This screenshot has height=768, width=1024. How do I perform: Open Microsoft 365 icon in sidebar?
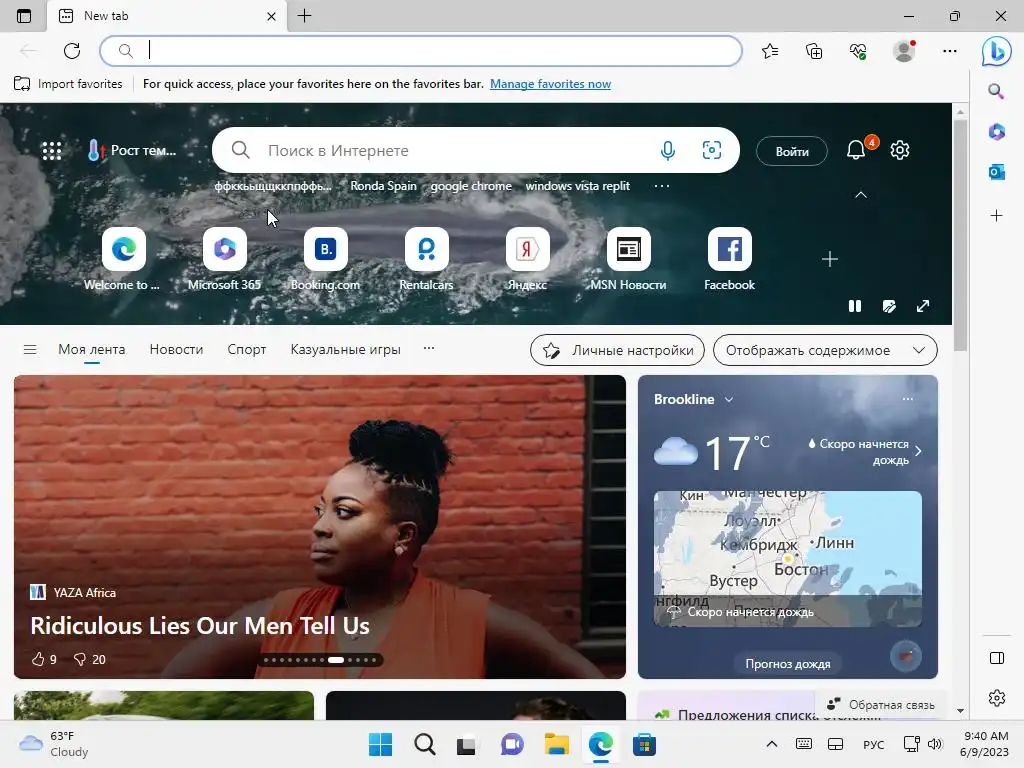[x=997, y=132]
